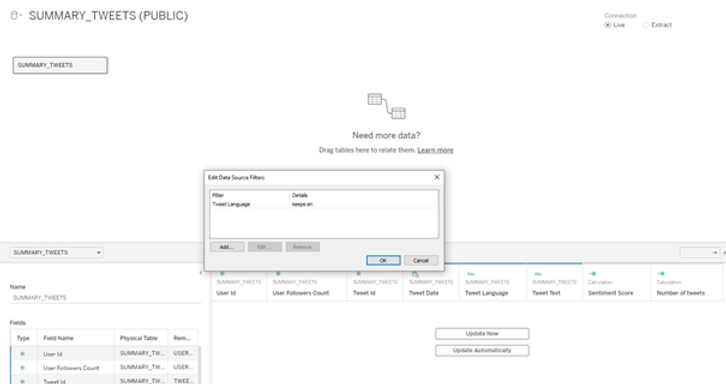Close the Edit Data Source Filters dialog
Screen dimensions: 726x384
pos(437,177)
